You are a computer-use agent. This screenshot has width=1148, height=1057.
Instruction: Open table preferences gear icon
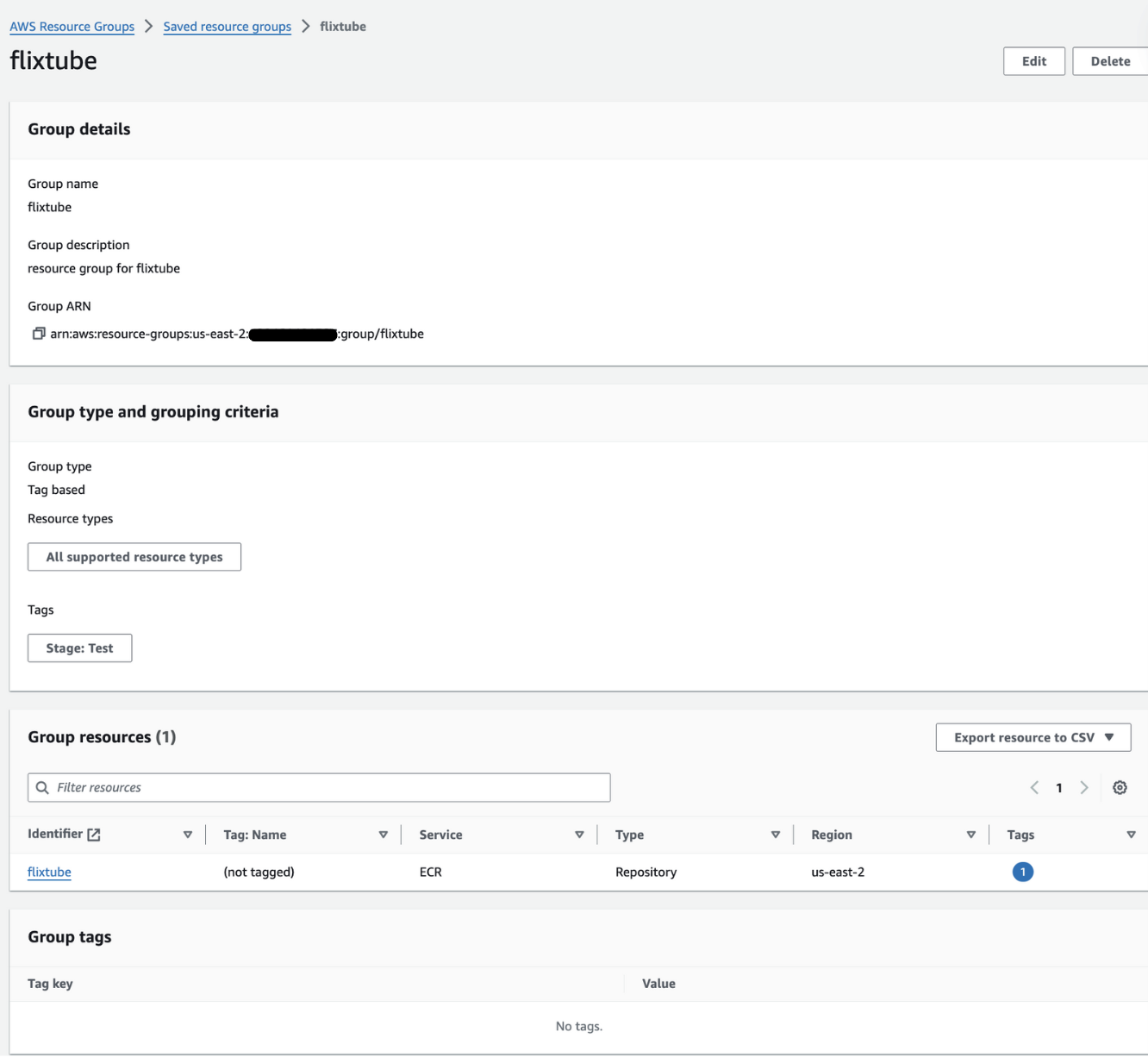click(x=1120, y=787)
